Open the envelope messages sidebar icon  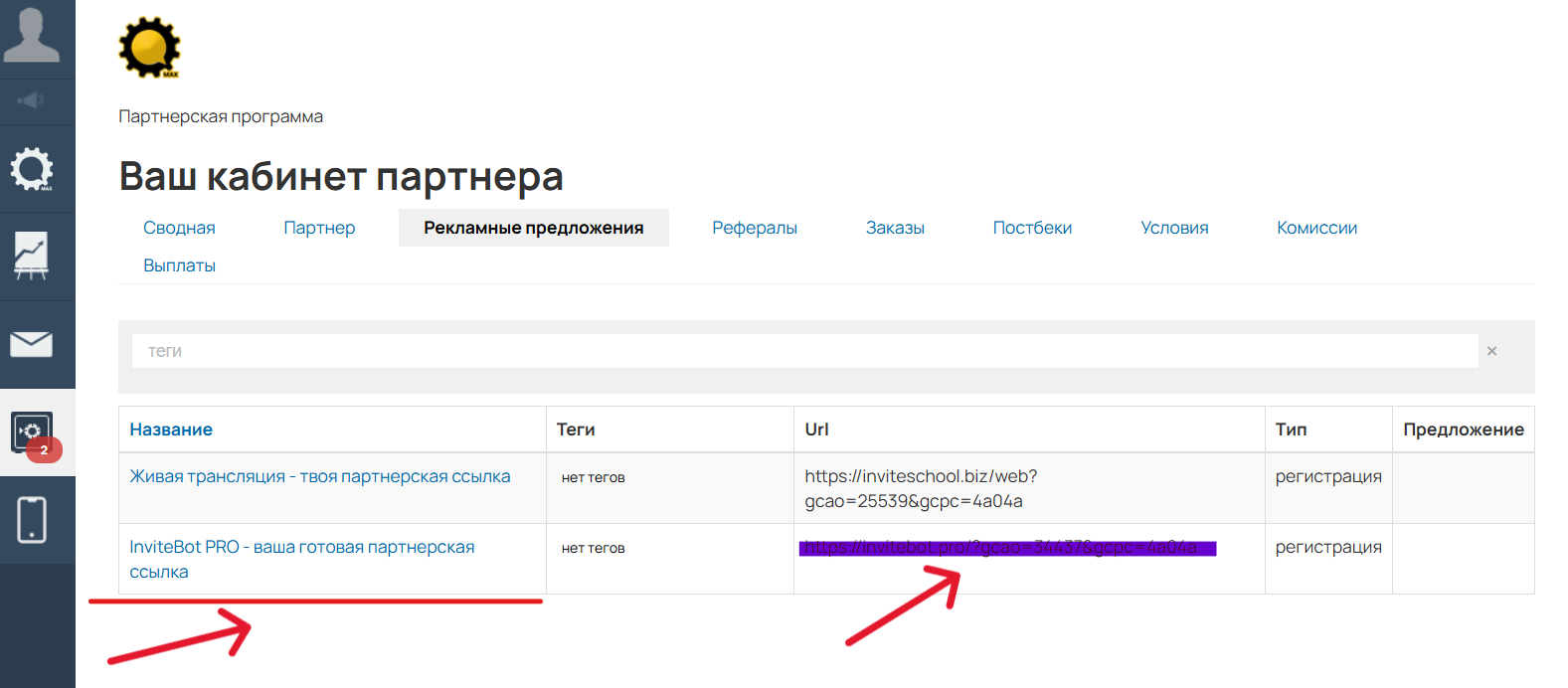click(x=31, y=344)
